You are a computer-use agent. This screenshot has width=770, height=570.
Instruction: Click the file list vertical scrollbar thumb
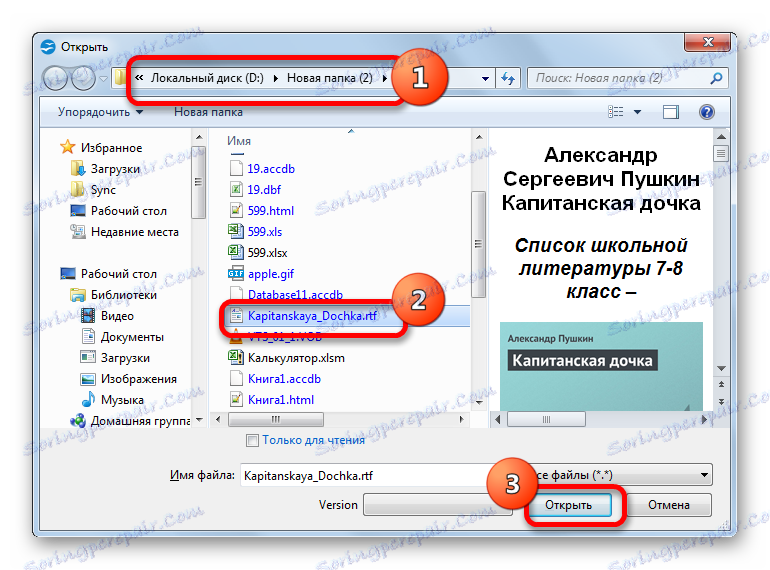[x=478, y=244]
